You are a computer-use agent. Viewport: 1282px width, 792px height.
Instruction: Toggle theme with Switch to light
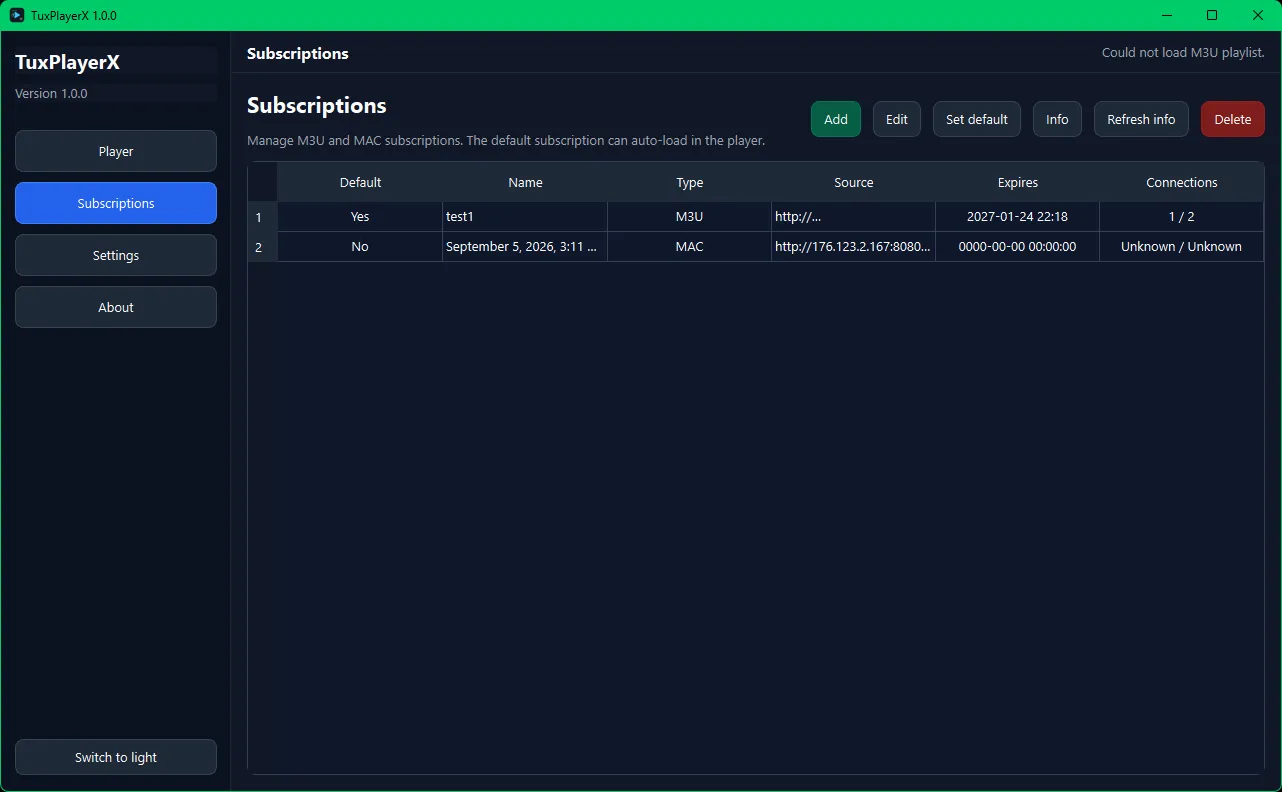coord(116,757)
